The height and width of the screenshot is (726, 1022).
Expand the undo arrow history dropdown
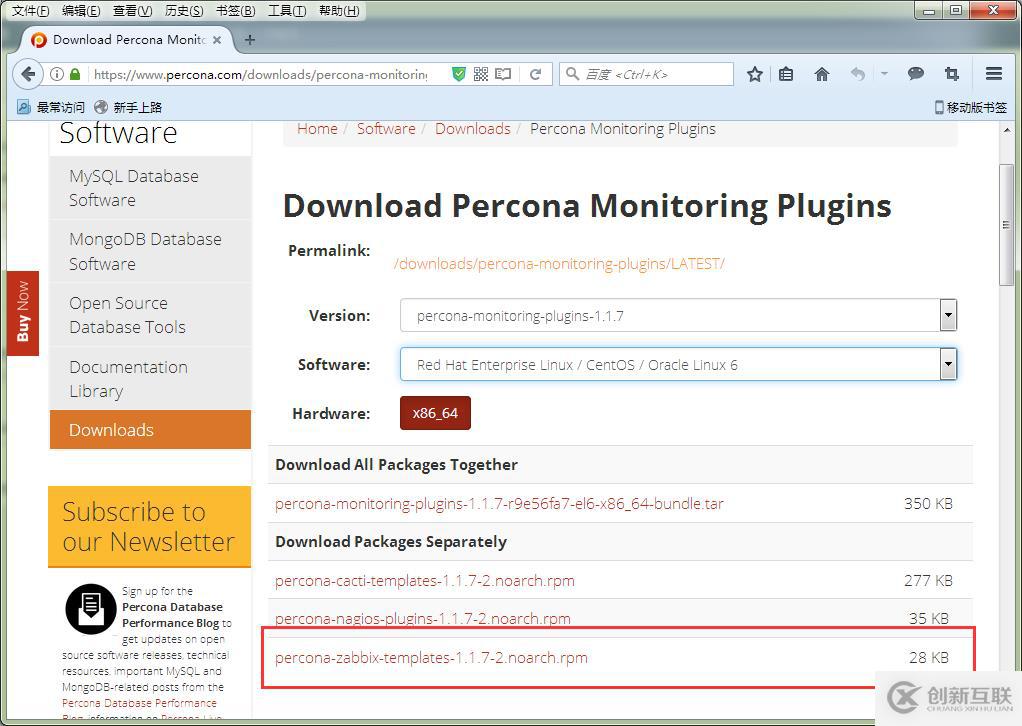pos(884,73)
